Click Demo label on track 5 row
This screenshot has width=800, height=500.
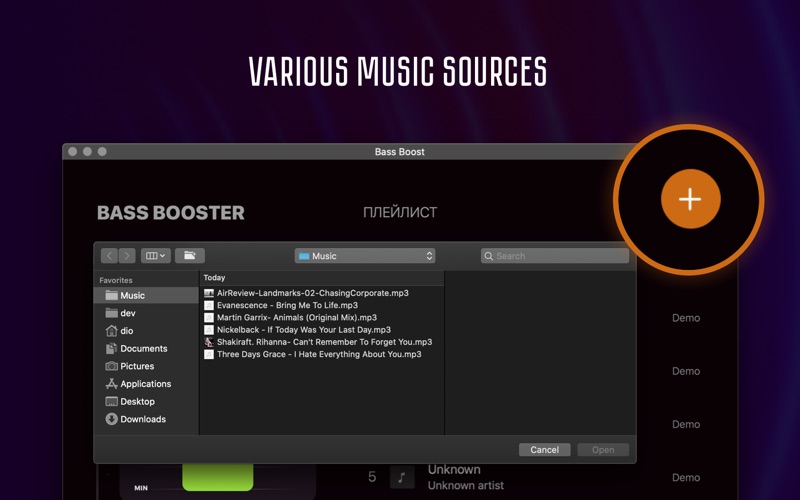point(686,478)
